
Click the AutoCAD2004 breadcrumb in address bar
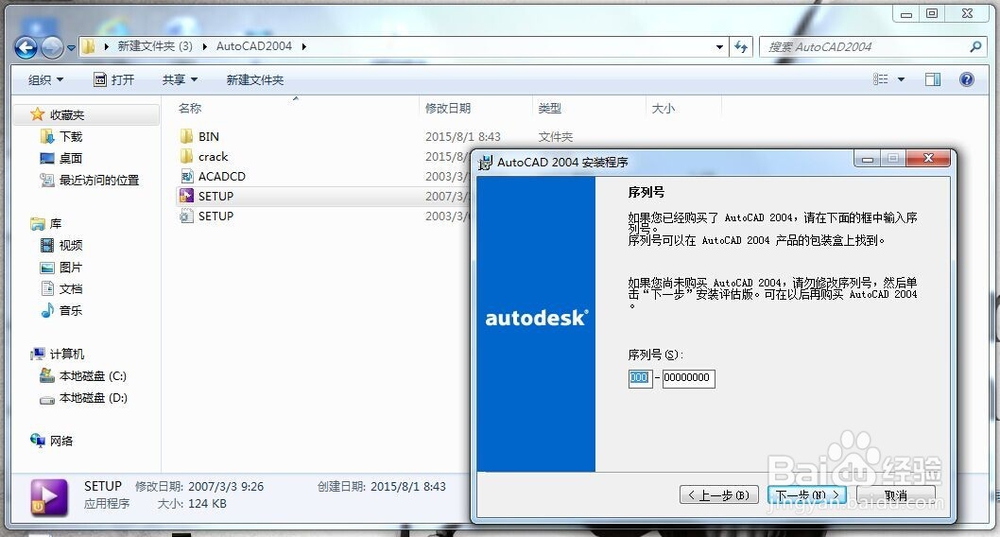[253, 46]
